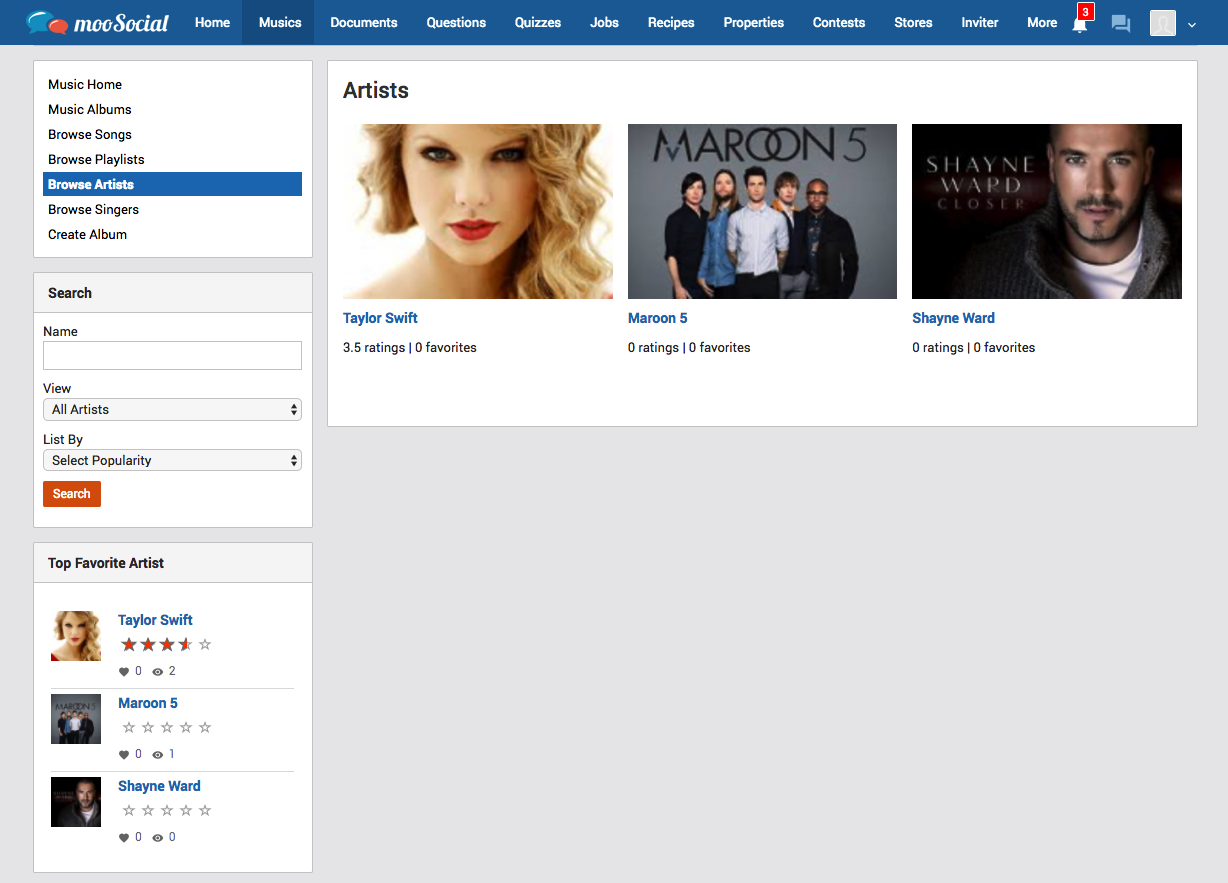Click Taylor Swift's star rating in sidebar

[166, 645]
